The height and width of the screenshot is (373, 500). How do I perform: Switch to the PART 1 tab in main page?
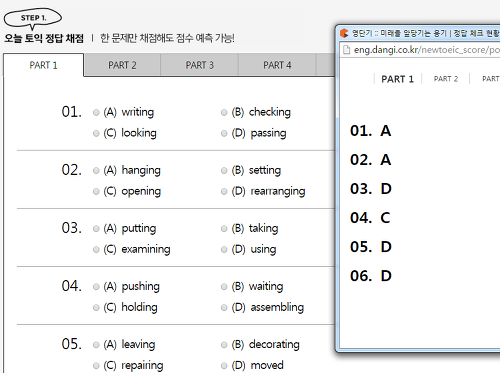coord(43,65)
